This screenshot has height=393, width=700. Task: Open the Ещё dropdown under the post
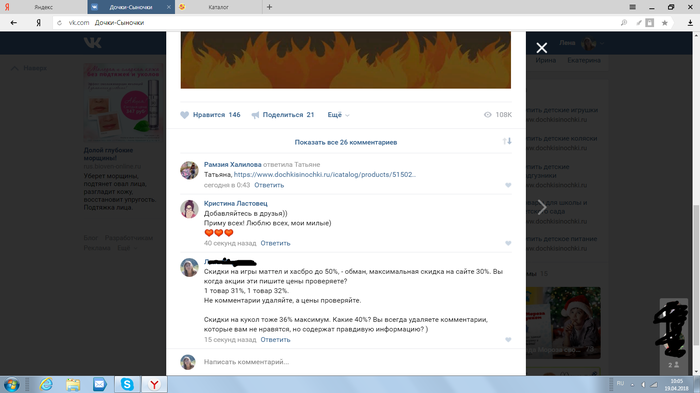pos(338,115)
